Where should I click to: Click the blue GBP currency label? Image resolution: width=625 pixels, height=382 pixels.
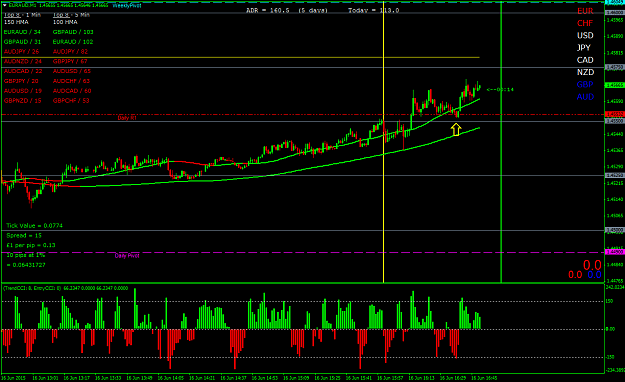click(x=585, y=85)
